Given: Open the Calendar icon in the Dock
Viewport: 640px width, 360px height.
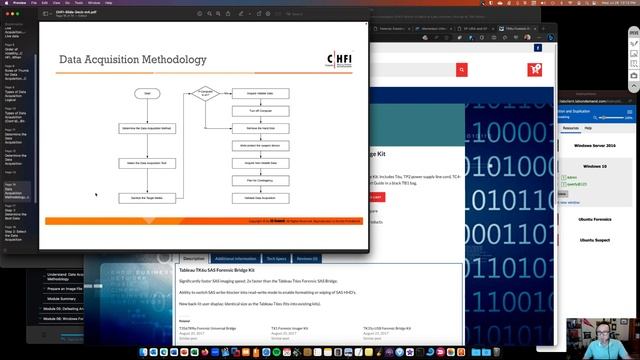Looking at the screenshot, I should (x=287, y=352).
